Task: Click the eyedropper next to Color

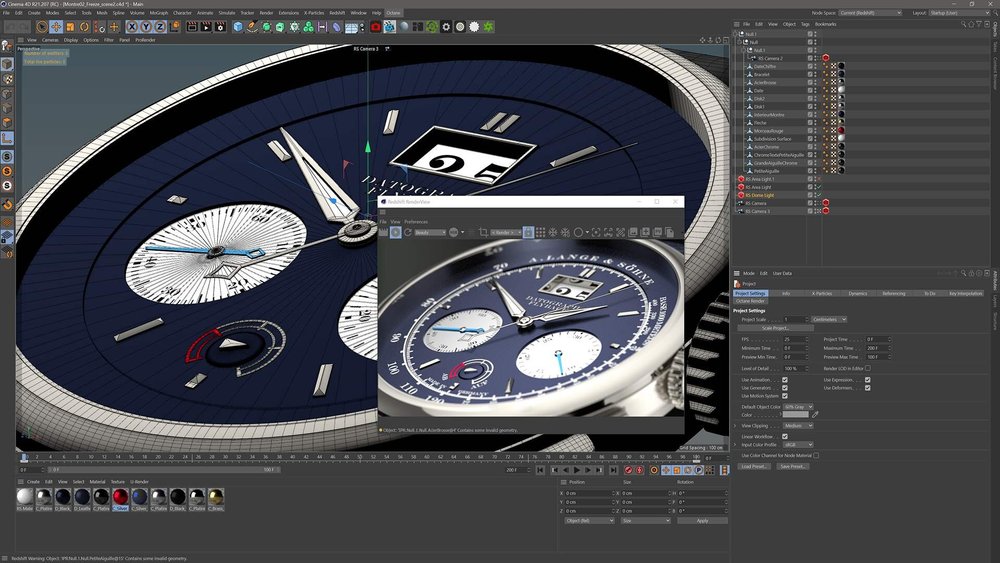Action: click(815, 415)
